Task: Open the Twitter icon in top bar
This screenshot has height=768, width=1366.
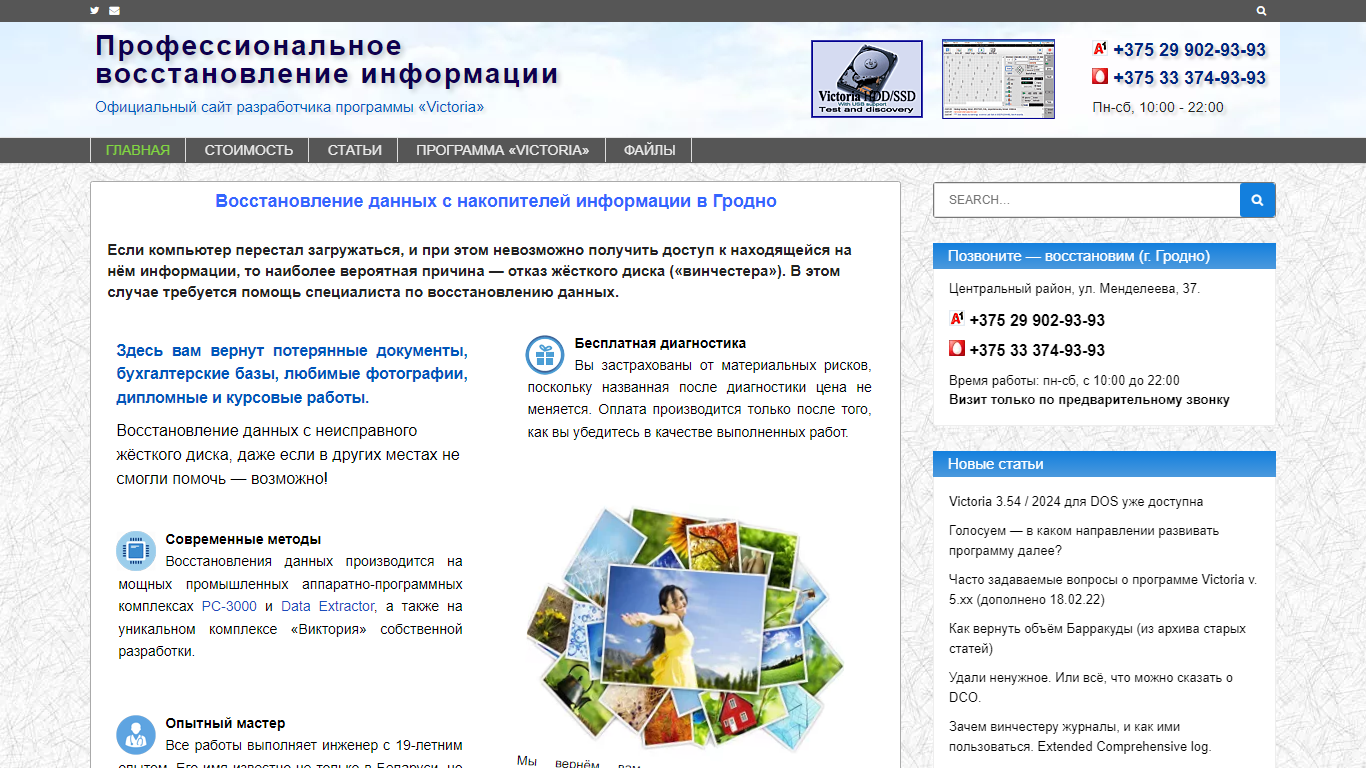Action: click(95, 11)
